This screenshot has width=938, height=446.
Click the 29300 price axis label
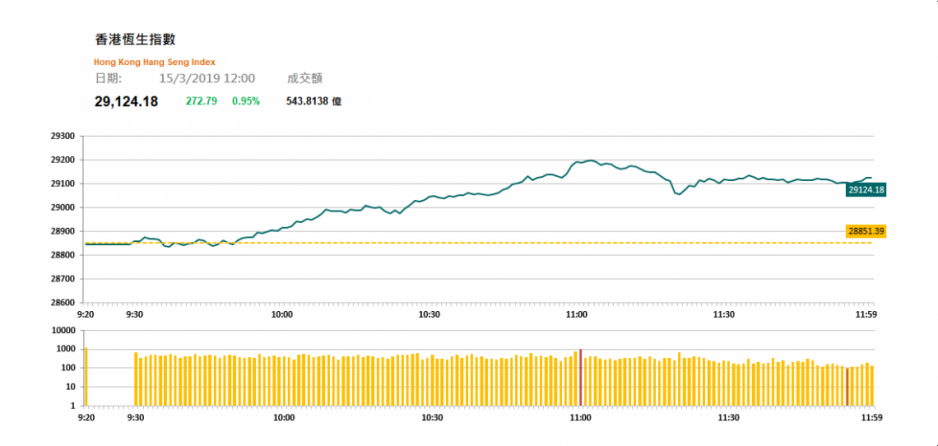(63, 136)
